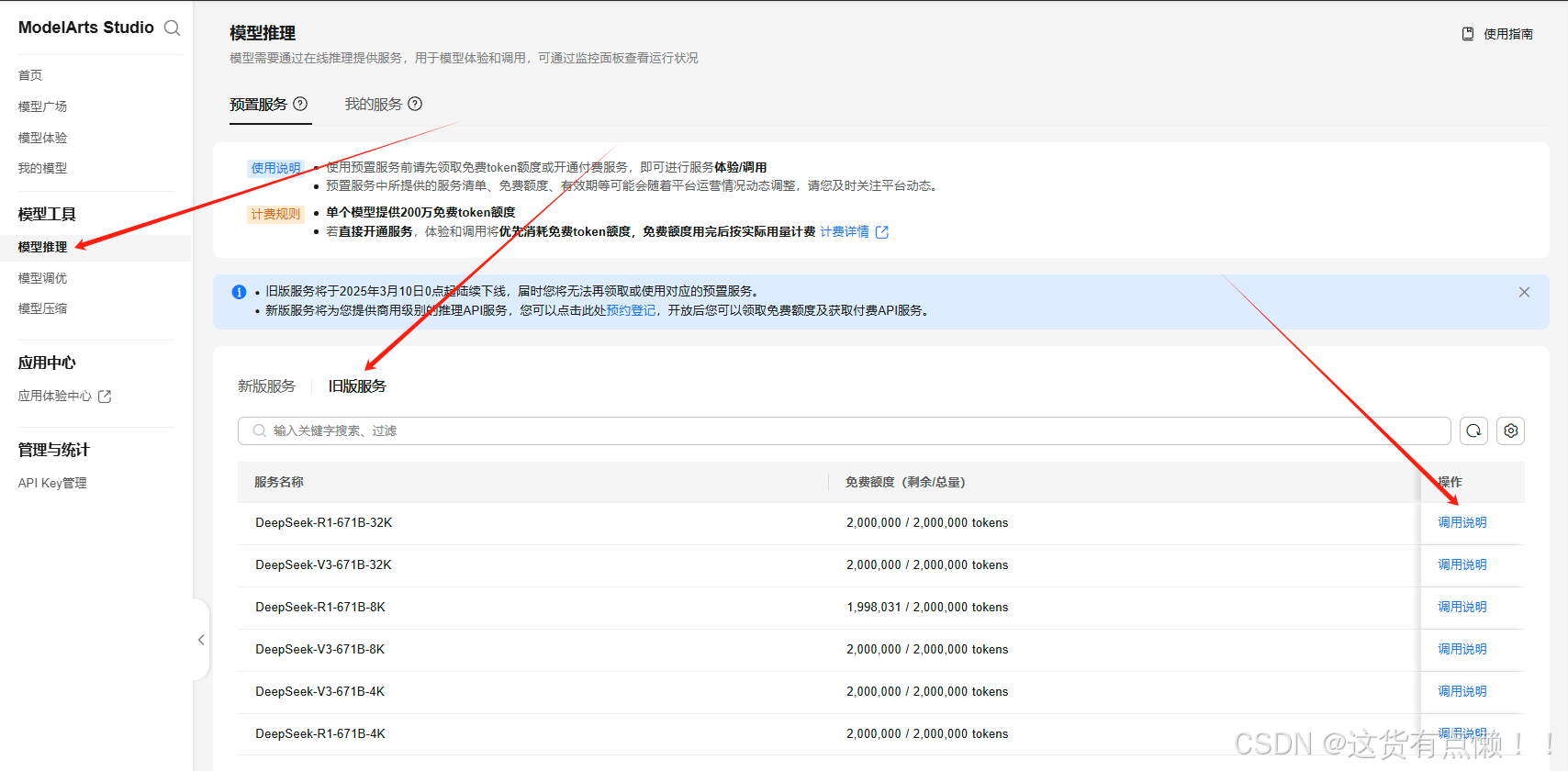Click the search icon next to ModelArts Studio
The height and width of the screenshot is (771, 1568).
172,28
